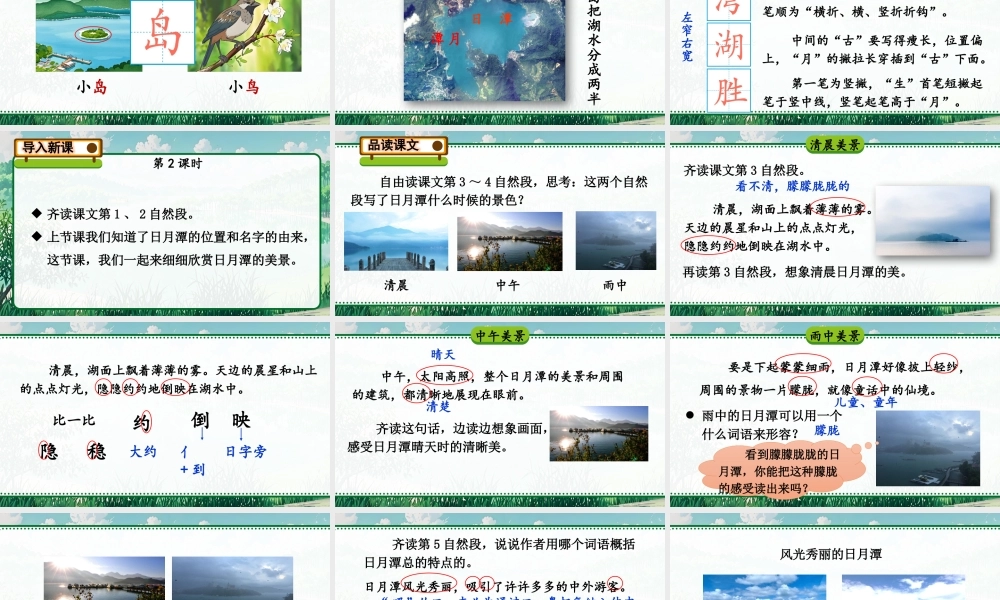Click the circled 风光秀丽 phrase
The height and width of the screenshot is (600, 1000).
pos(428,586)
